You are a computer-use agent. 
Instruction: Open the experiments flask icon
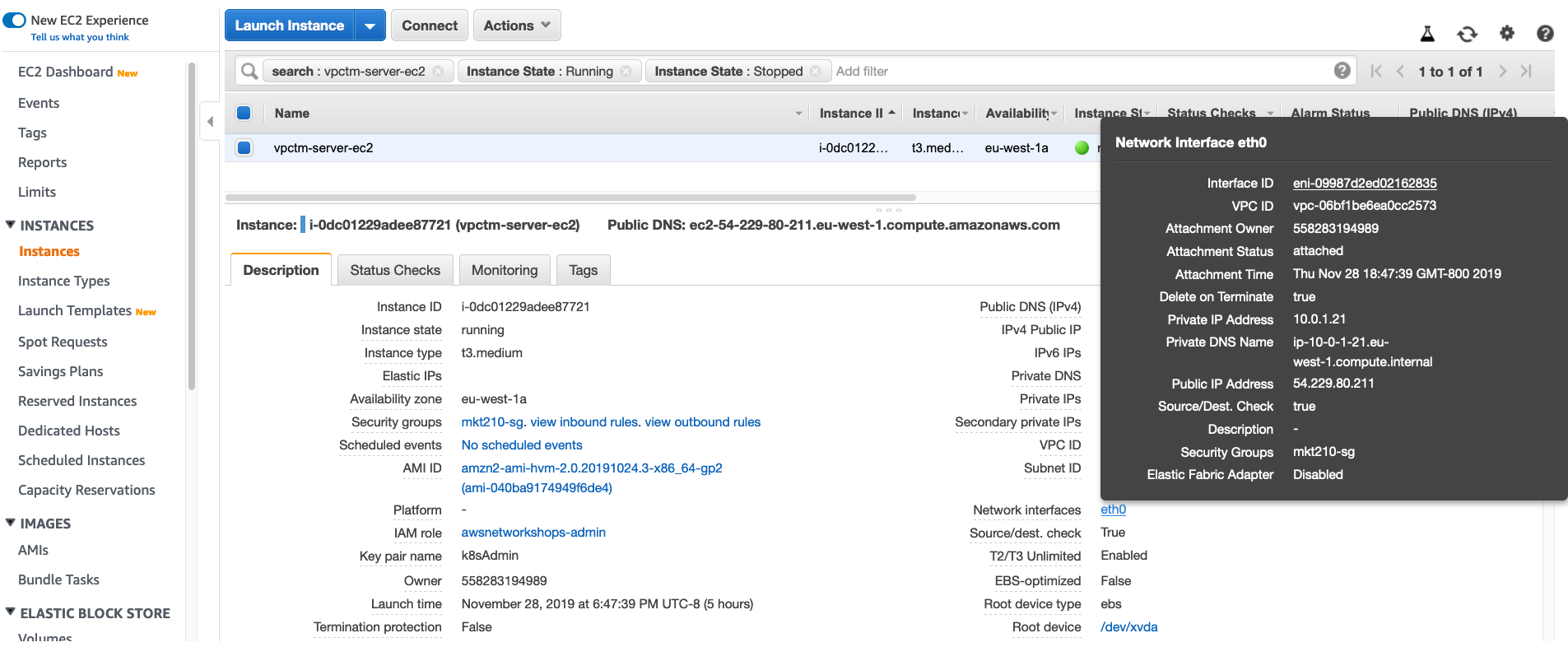tap(1428, 34)
